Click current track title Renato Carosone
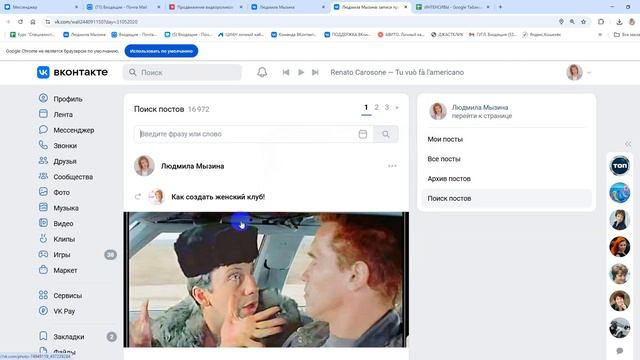Viewport: 640px width, 360px height. coord(397,72)
